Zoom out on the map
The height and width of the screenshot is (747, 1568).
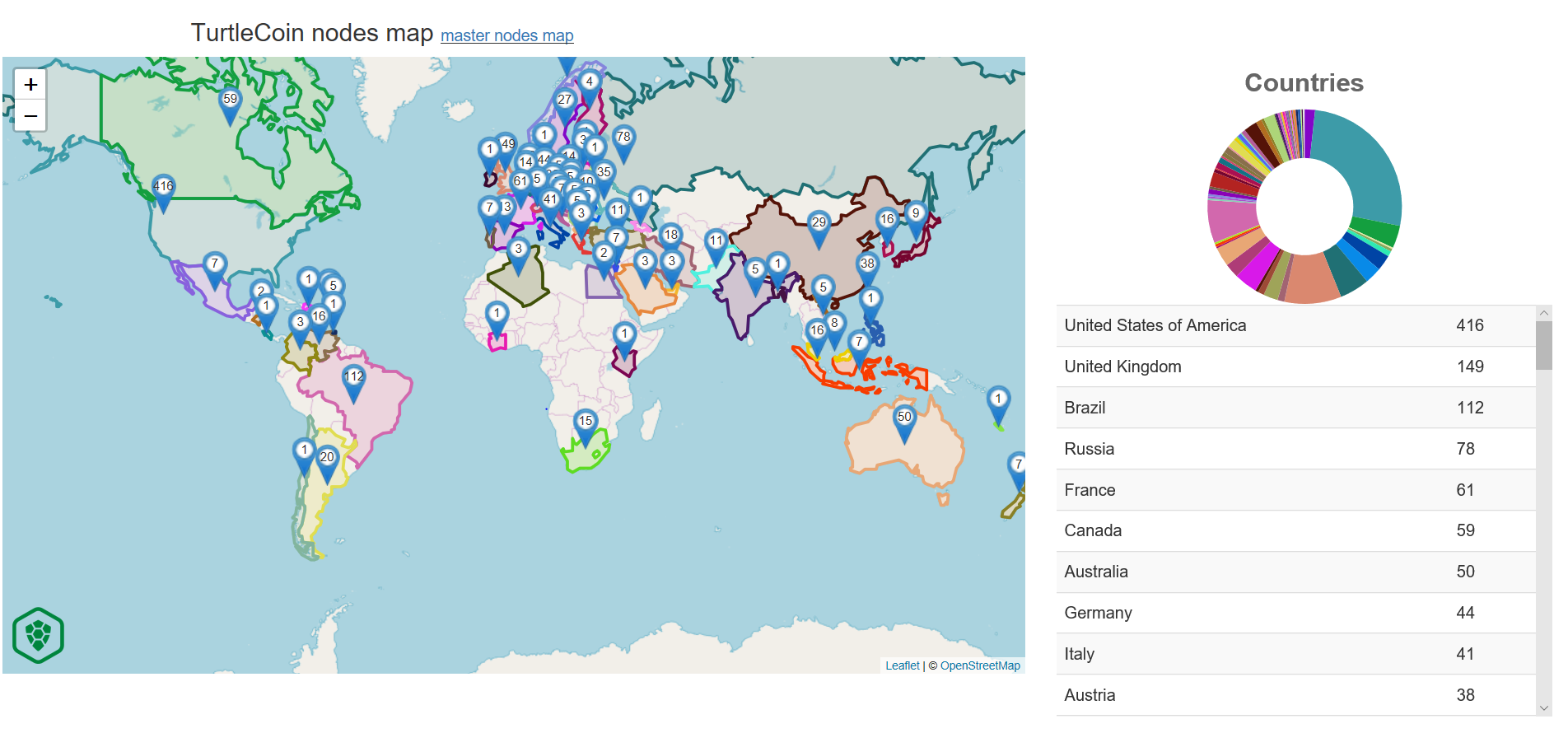pyautogui.click(x=30, y=115)
